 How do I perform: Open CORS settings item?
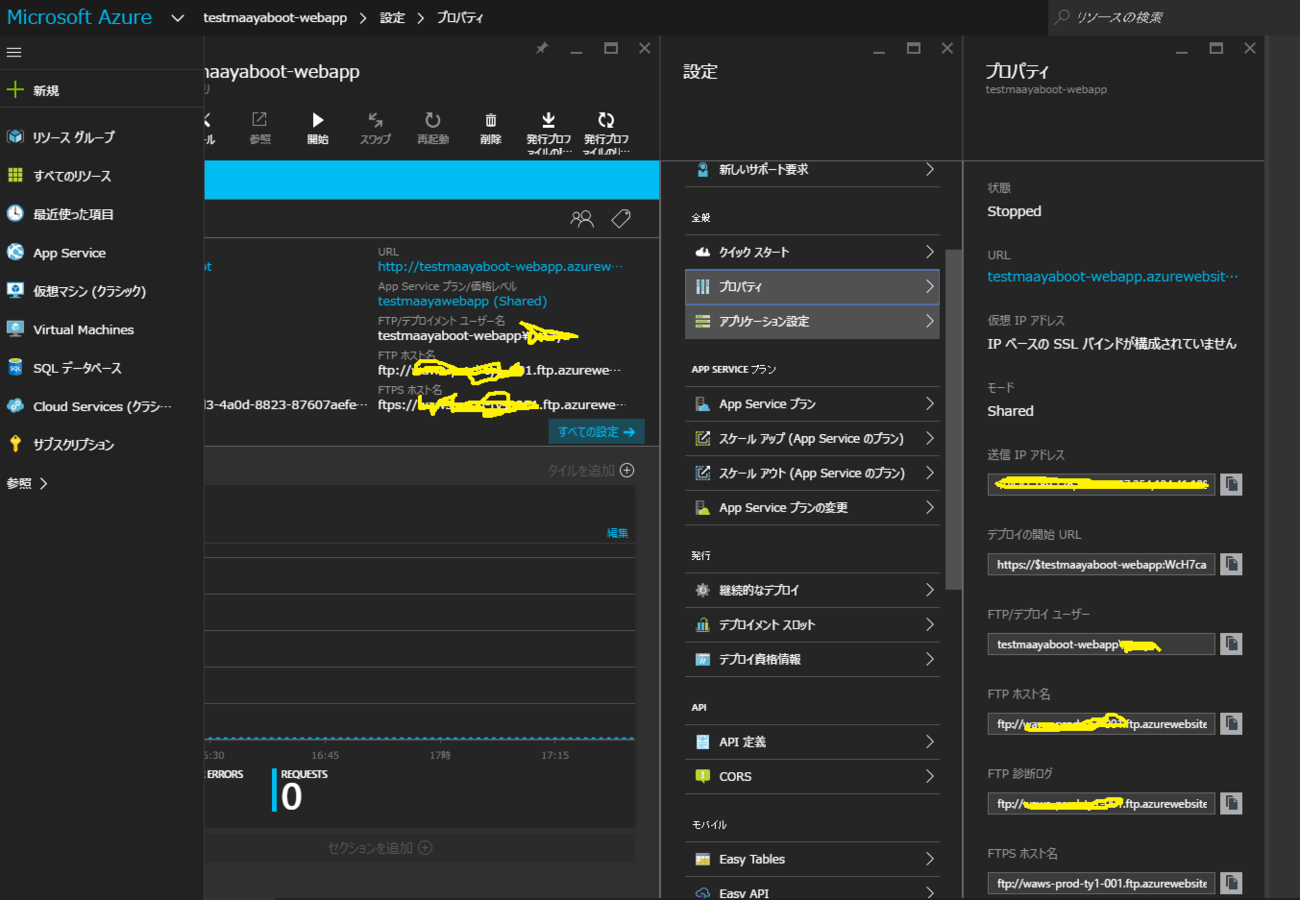812,777
